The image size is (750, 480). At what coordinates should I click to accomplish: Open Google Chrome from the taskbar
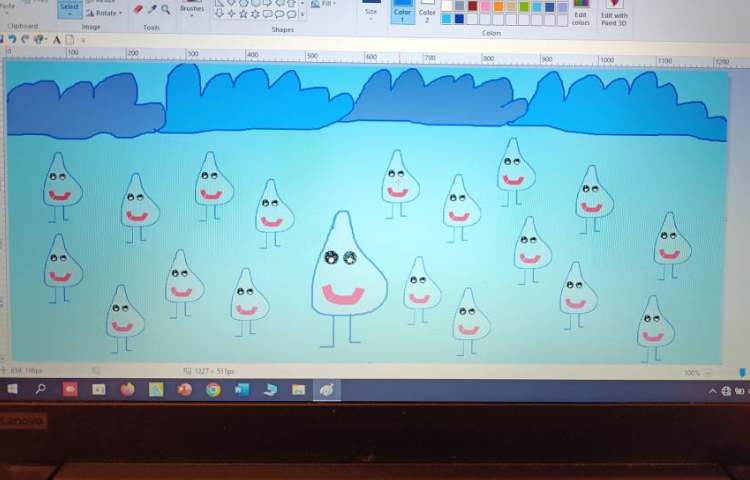coord(213,390)
